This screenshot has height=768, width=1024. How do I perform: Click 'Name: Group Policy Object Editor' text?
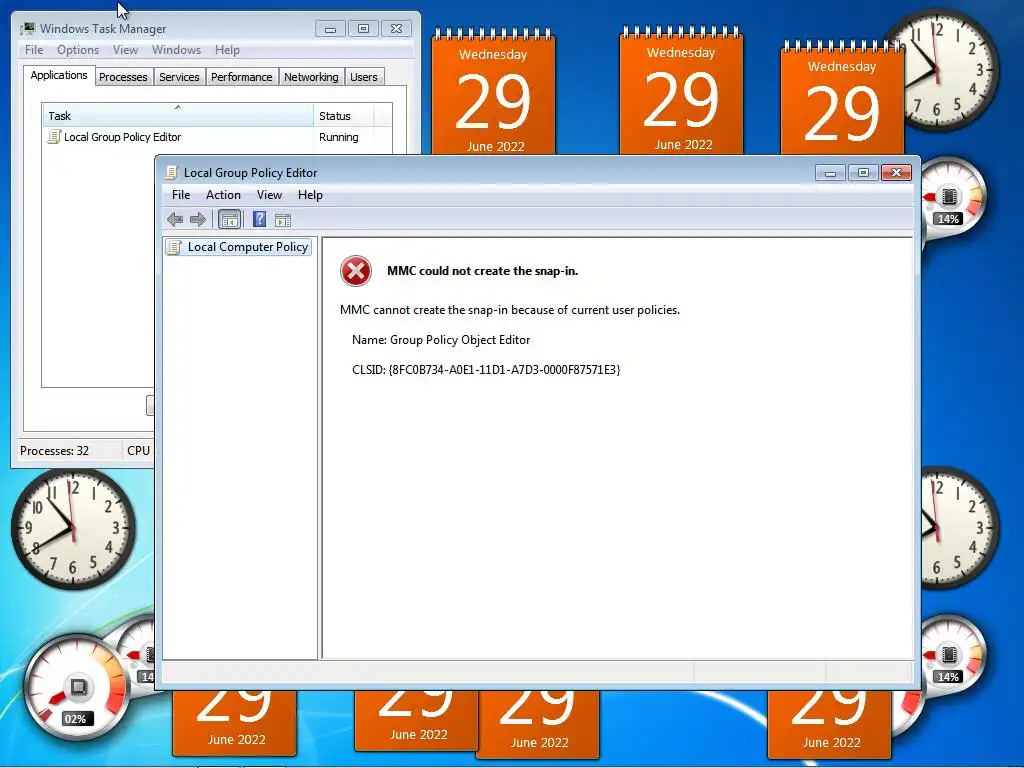pos(441,340)
